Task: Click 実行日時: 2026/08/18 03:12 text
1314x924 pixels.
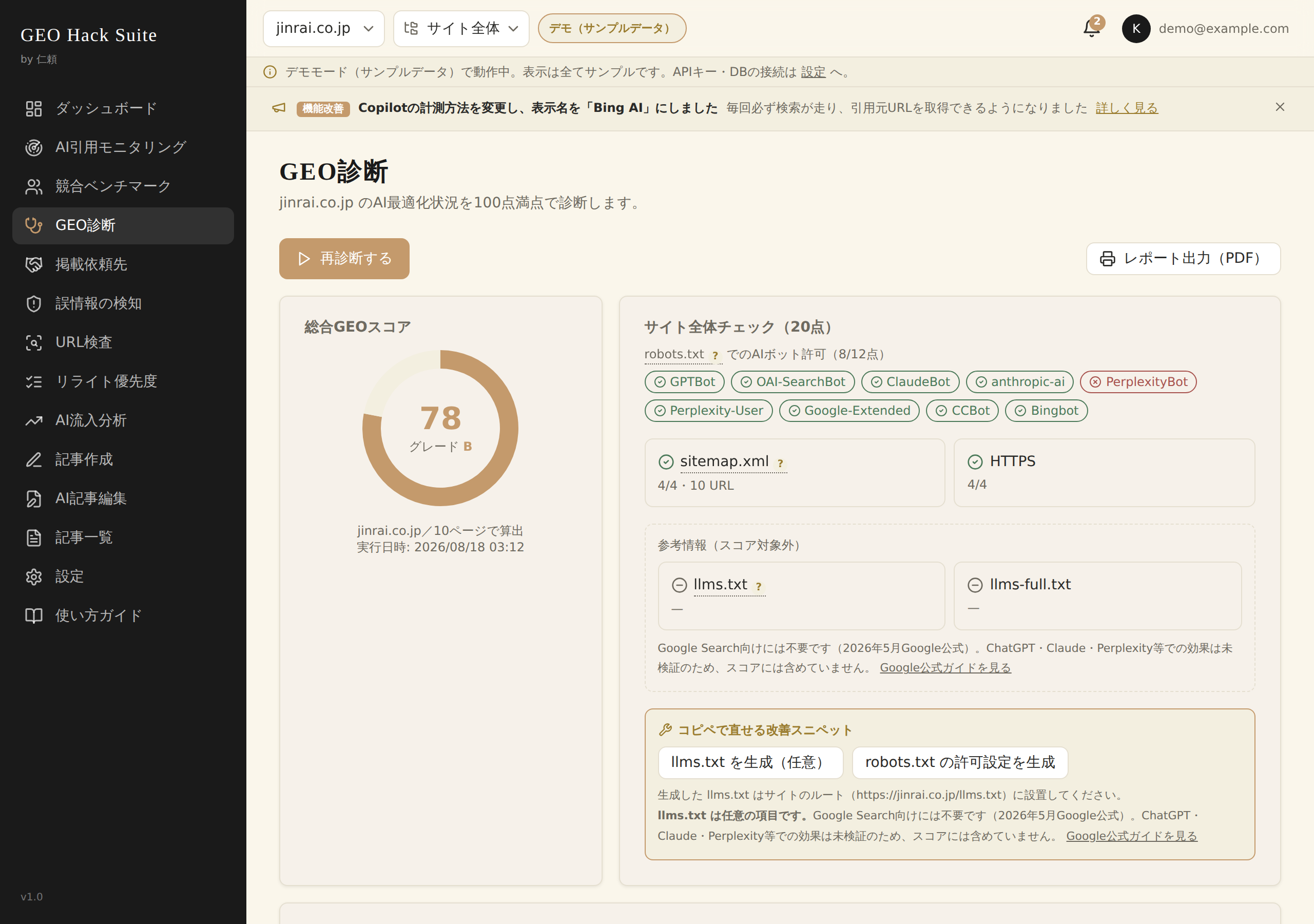Action: click(440, 547)
